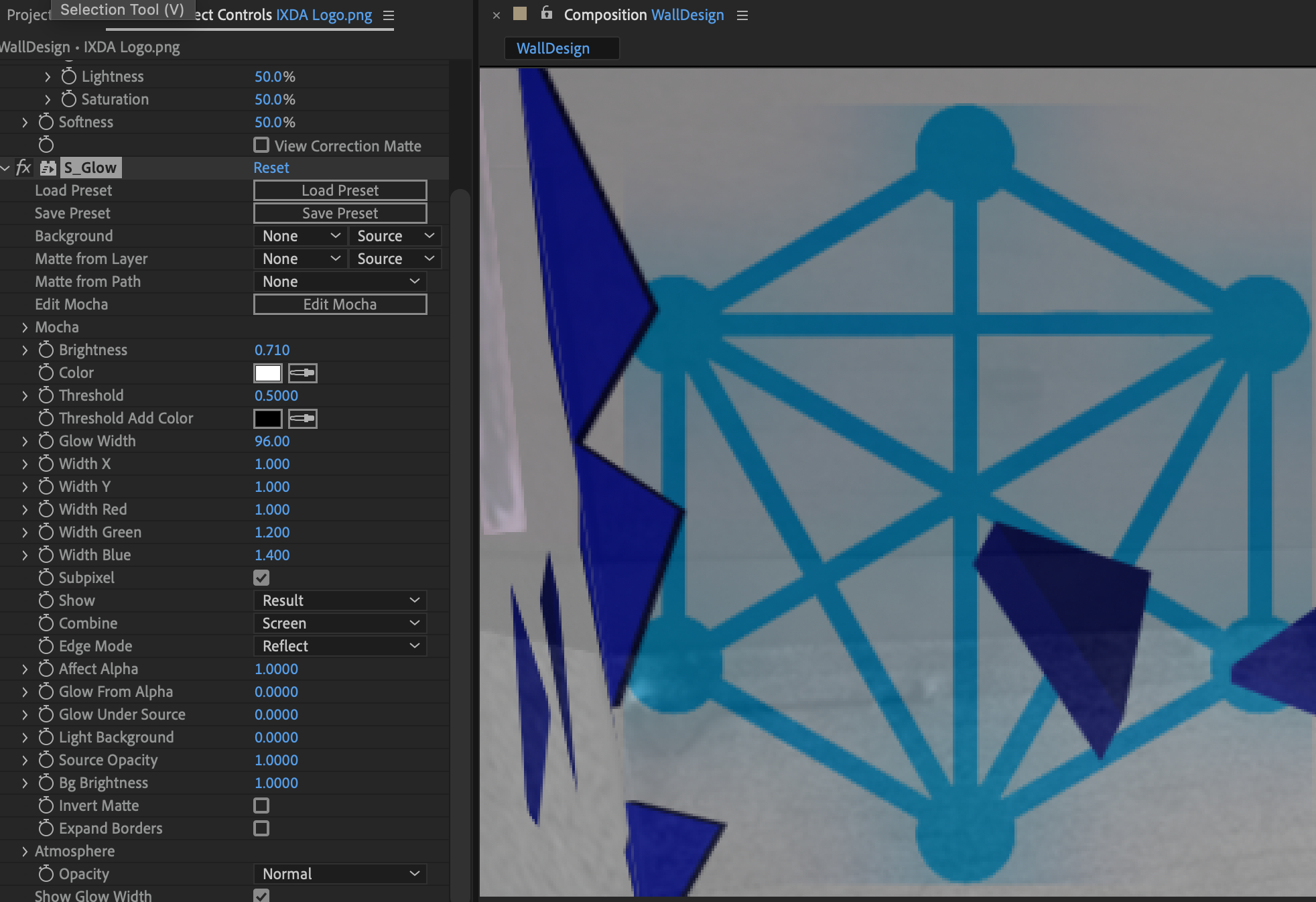Select the Threshold Add Color eyedropper
The height and width of the screenshot is (902, 1316).
(x=302, y=417)
